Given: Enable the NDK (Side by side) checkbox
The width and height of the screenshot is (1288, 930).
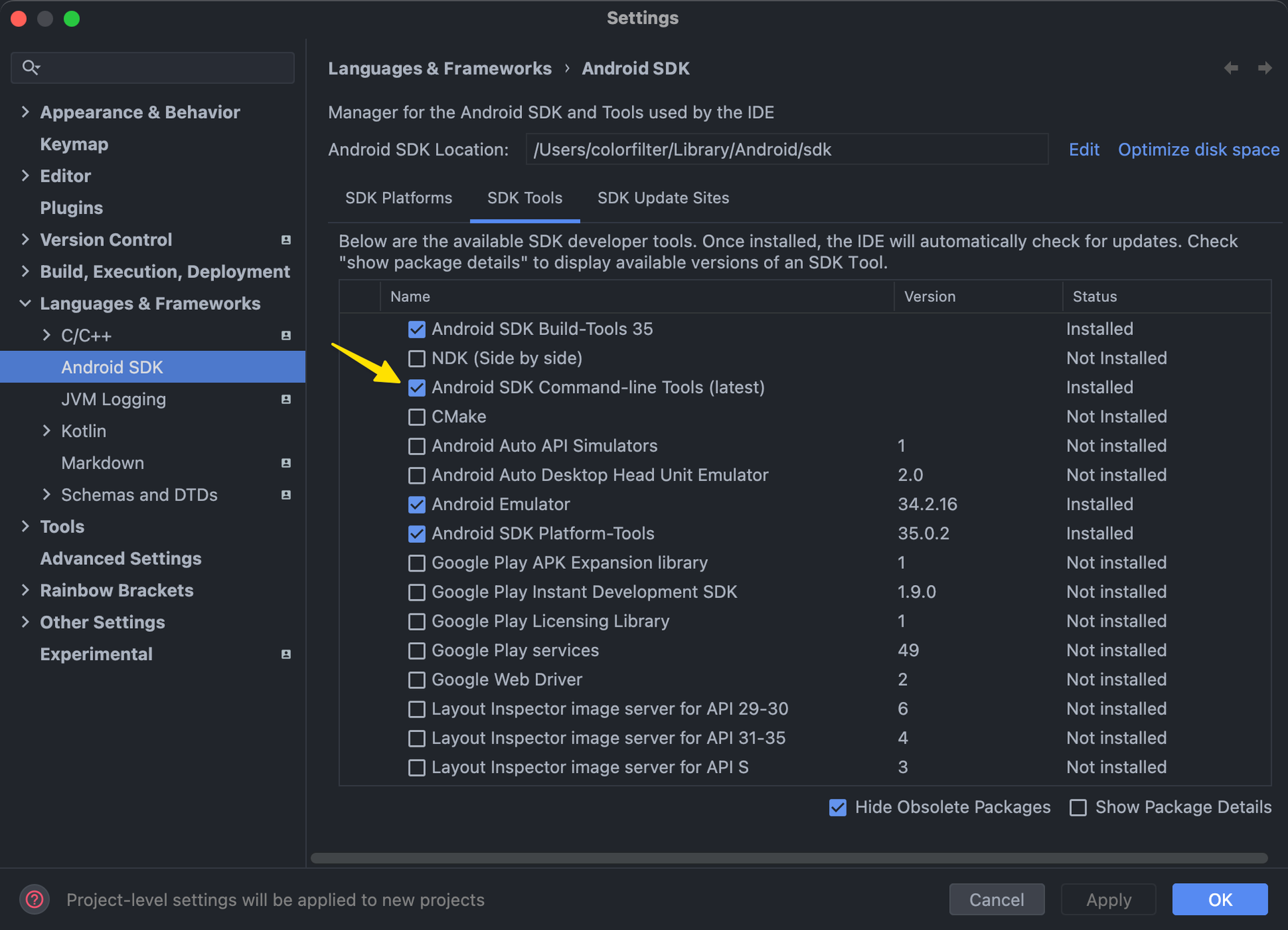Looking at the screenshot, I should click(417, 358).
